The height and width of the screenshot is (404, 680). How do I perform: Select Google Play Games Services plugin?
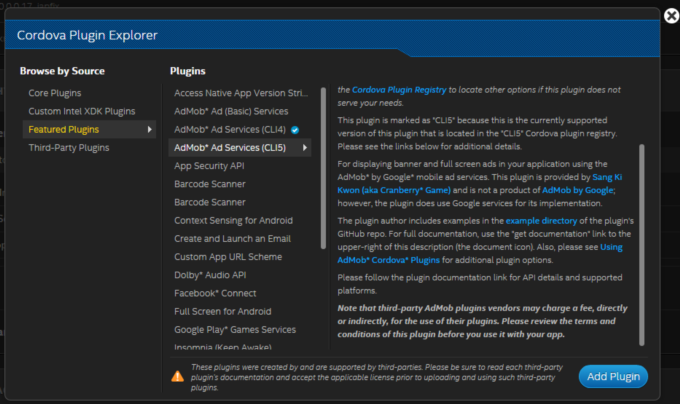tap(235, 330)
